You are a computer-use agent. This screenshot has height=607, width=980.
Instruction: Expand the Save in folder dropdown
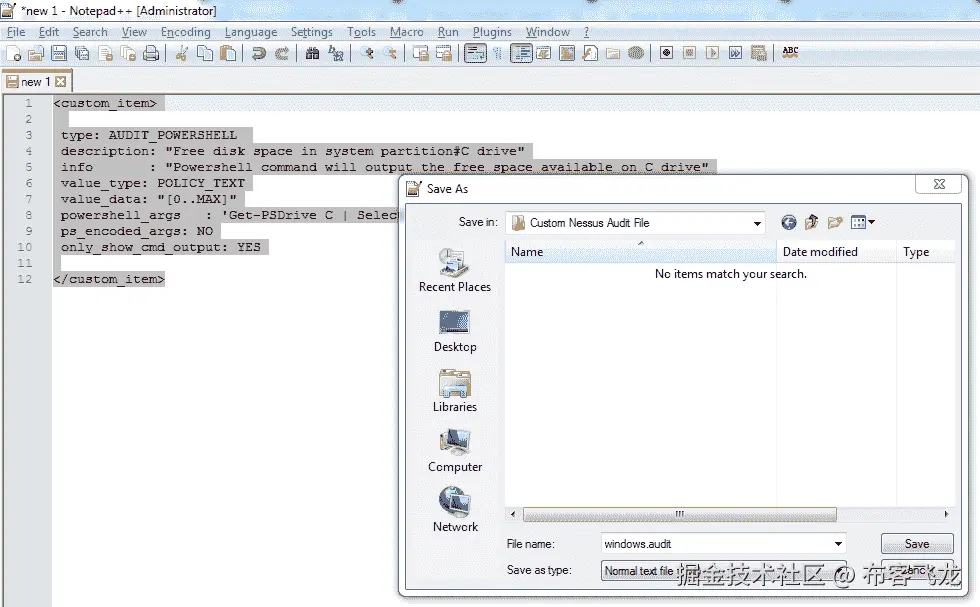[x=757, y=223]
